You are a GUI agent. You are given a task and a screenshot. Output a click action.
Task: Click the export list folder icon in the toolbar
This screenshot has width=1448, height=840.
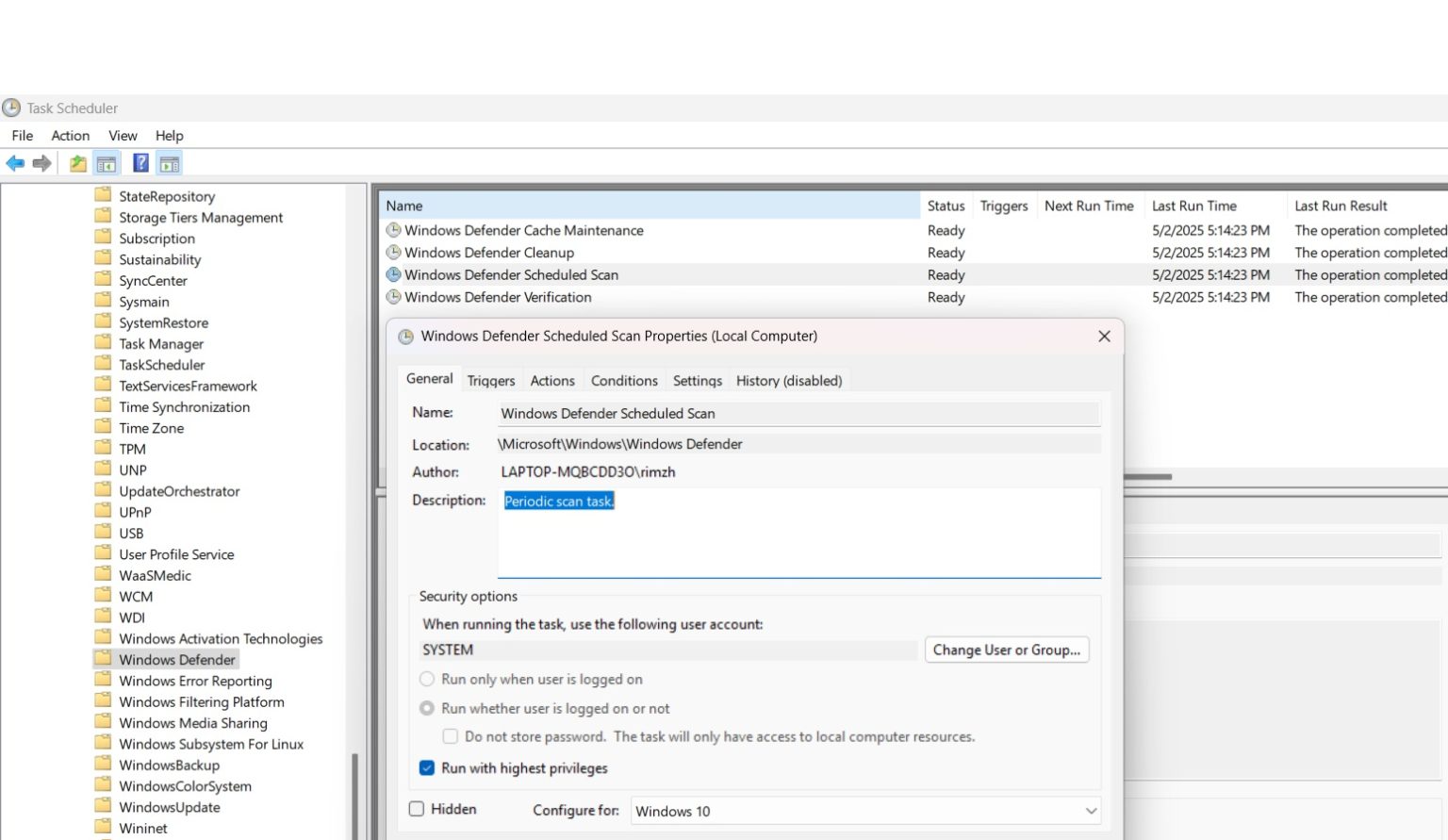77,162
